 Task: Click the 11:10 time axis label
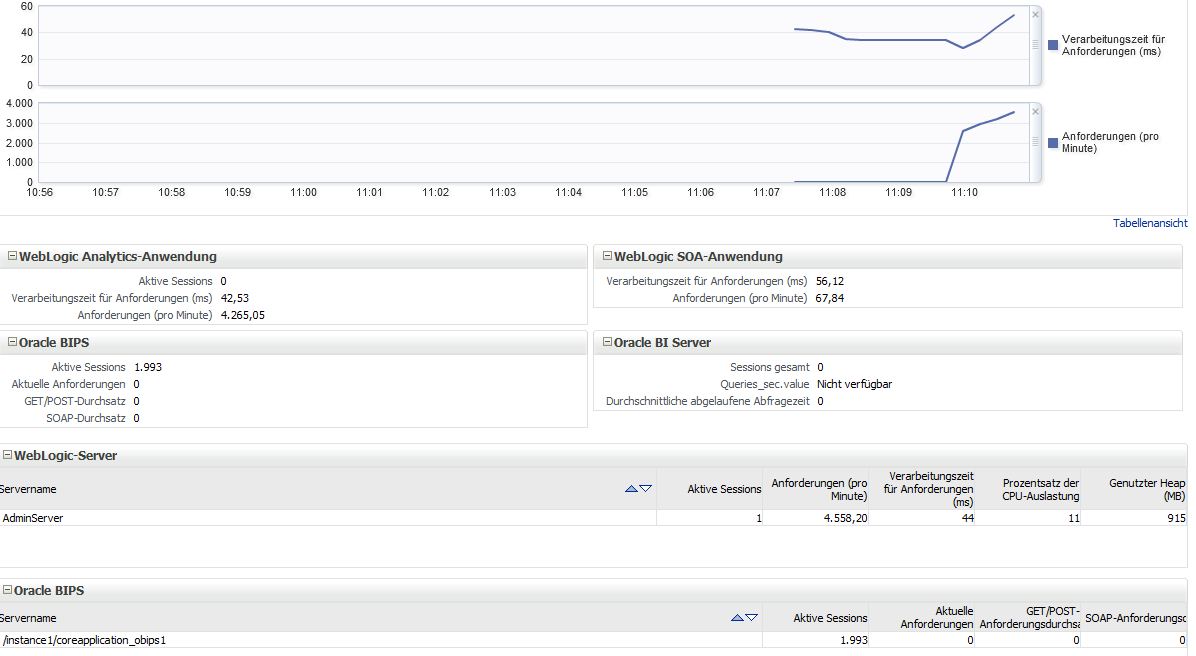coord(964,192)
